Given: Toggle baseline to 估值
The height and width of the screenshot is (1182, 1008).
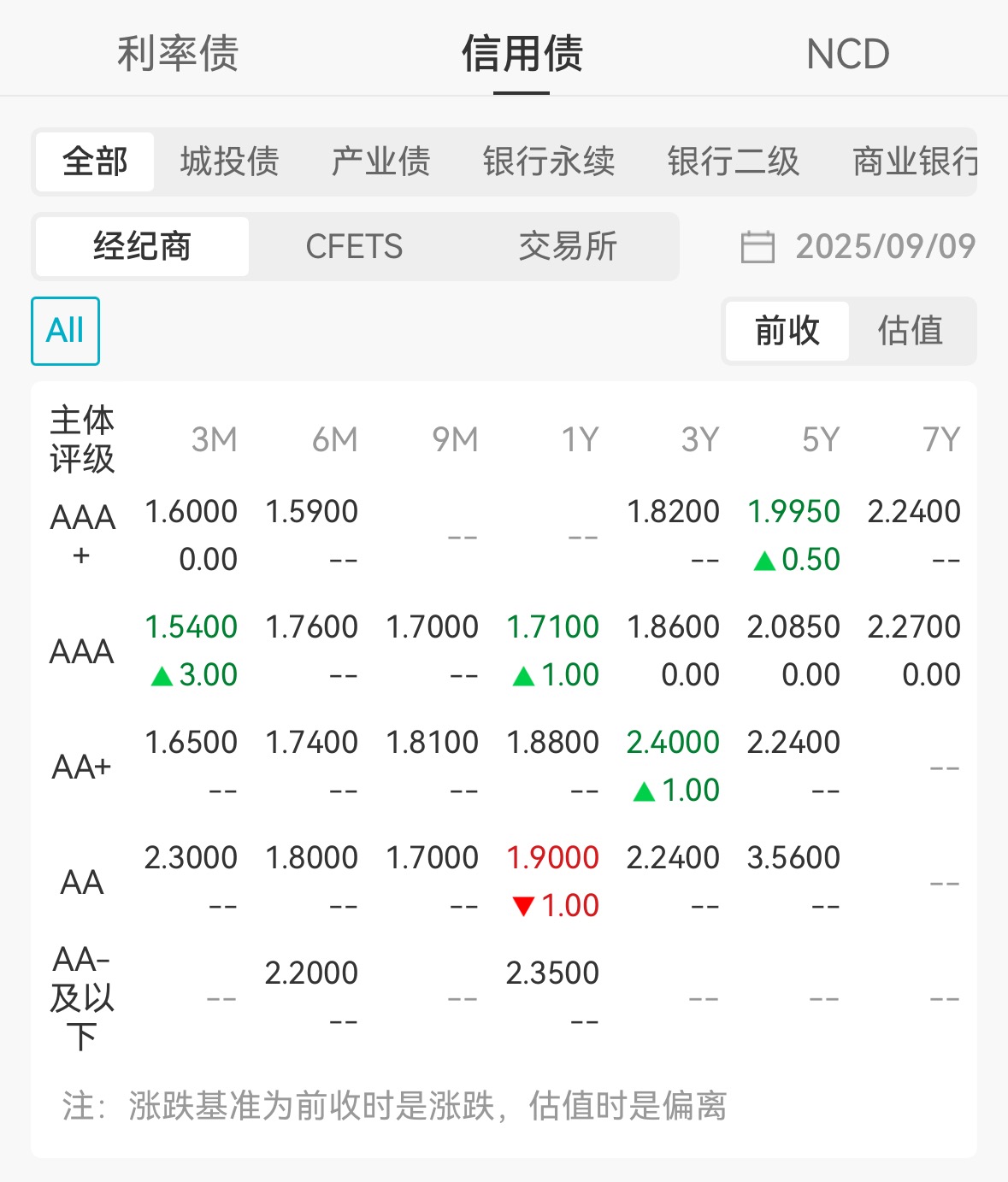Looking at the screenshot, I should [x=911, y=331].
